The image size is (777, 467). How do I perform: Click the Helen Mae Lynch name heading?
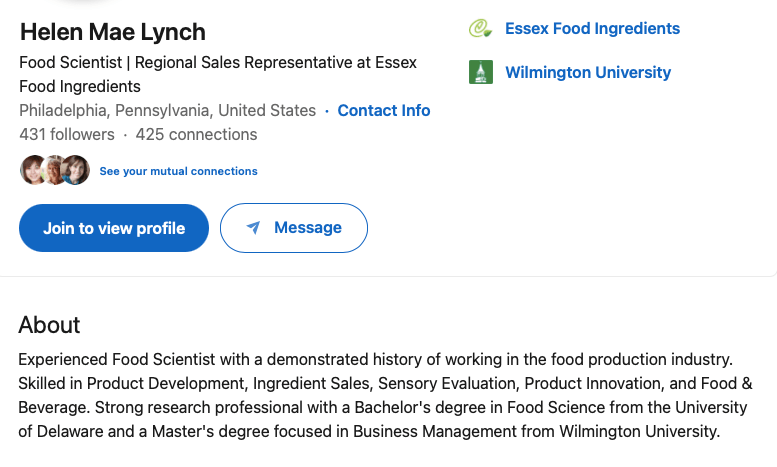112,32
